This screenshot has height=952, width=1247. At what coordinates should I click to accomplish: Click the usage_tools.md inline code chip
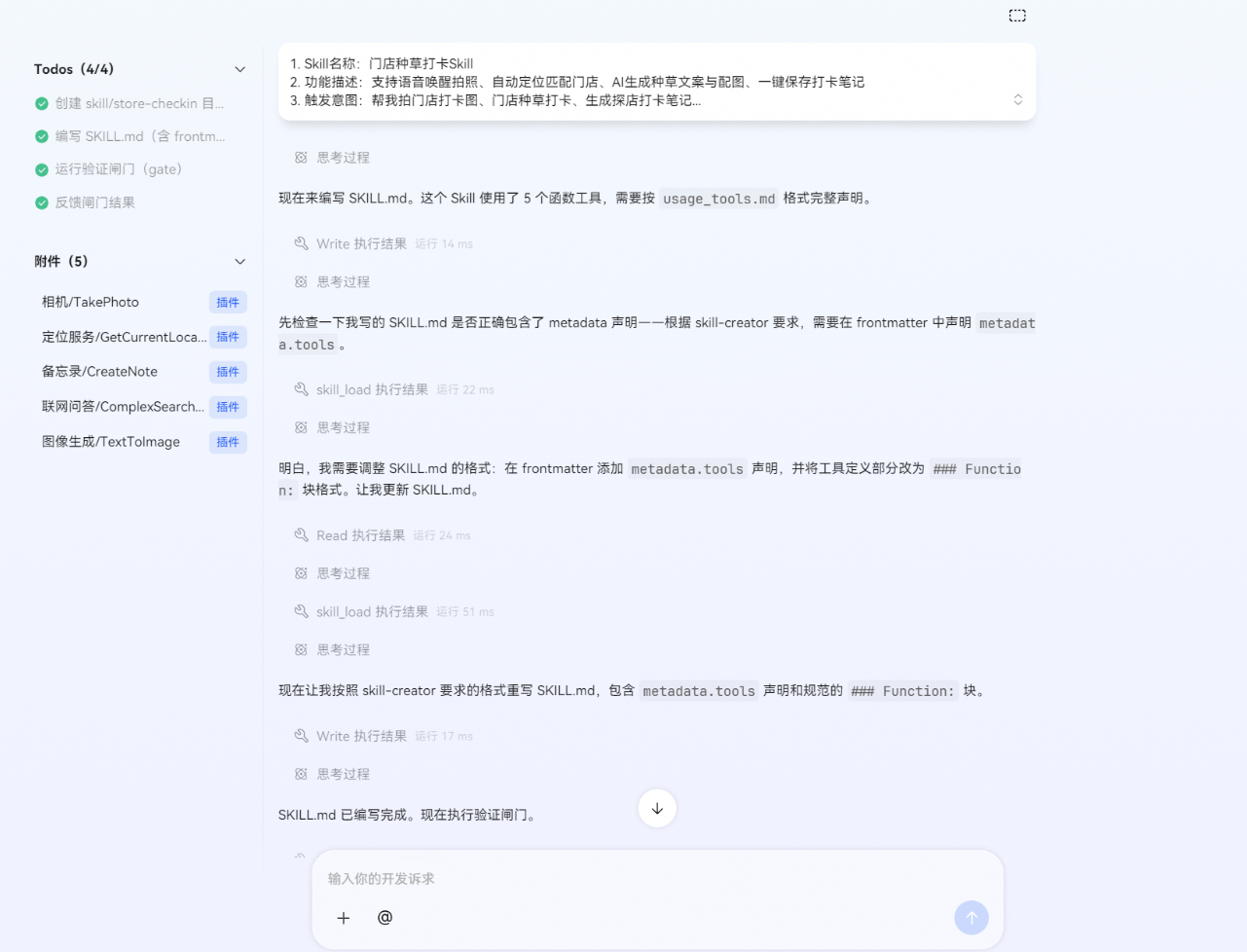[719, 199]
